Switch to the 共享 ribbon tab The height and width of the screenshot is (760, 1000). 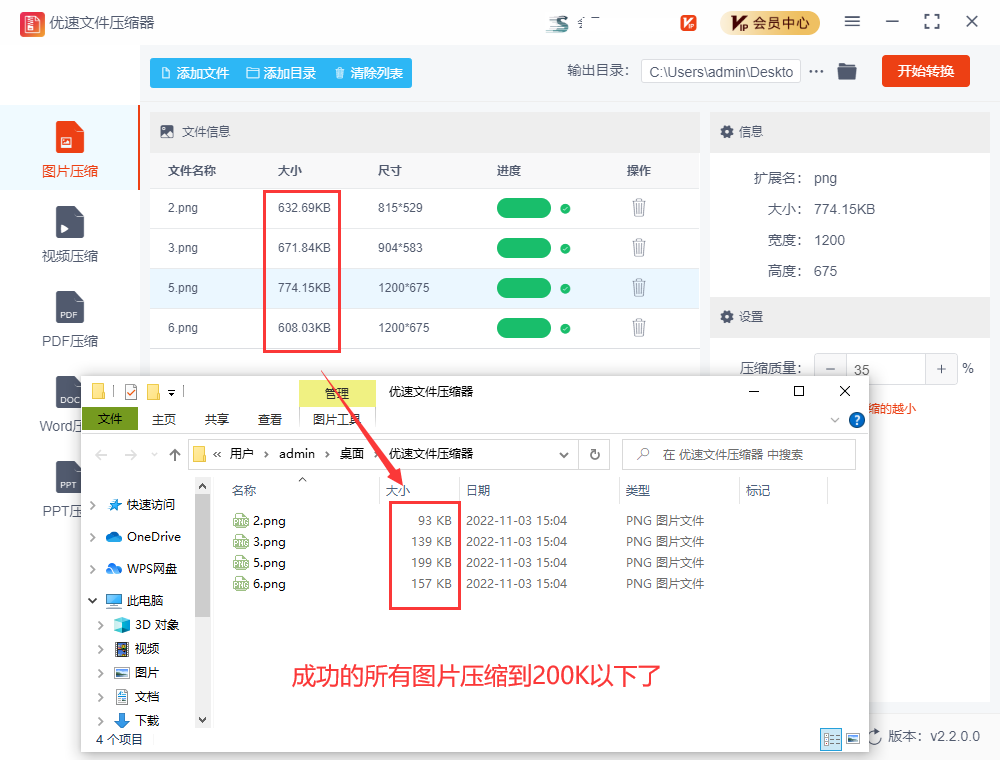tap(217, 420)
